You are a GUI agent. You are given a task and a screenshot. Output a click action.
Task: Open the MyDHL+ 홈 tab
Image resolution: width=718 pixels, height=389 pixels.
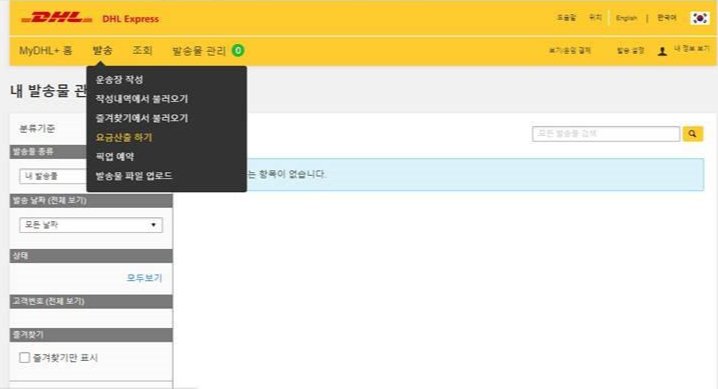pyautogui.click(x=45, y=50)
